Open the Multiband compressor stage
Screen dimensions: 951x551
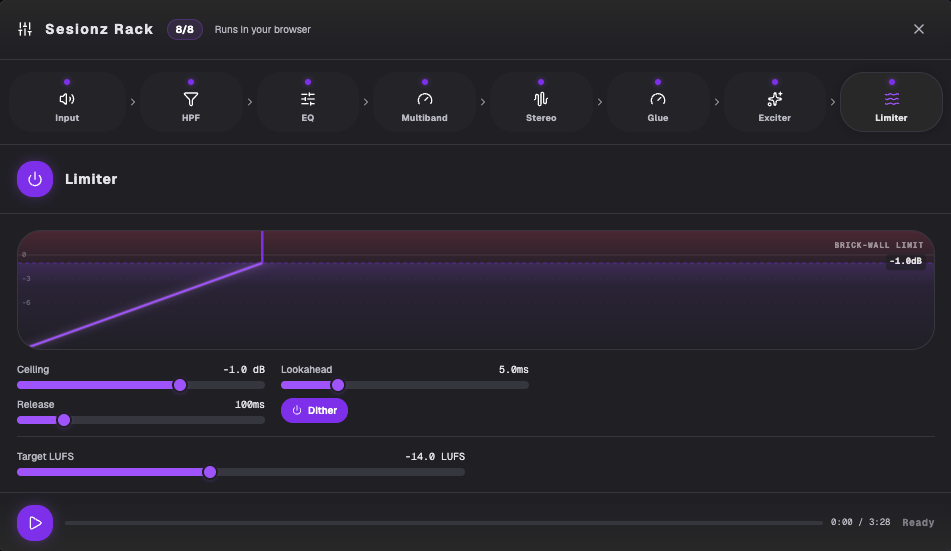click(x=425, y=102)
